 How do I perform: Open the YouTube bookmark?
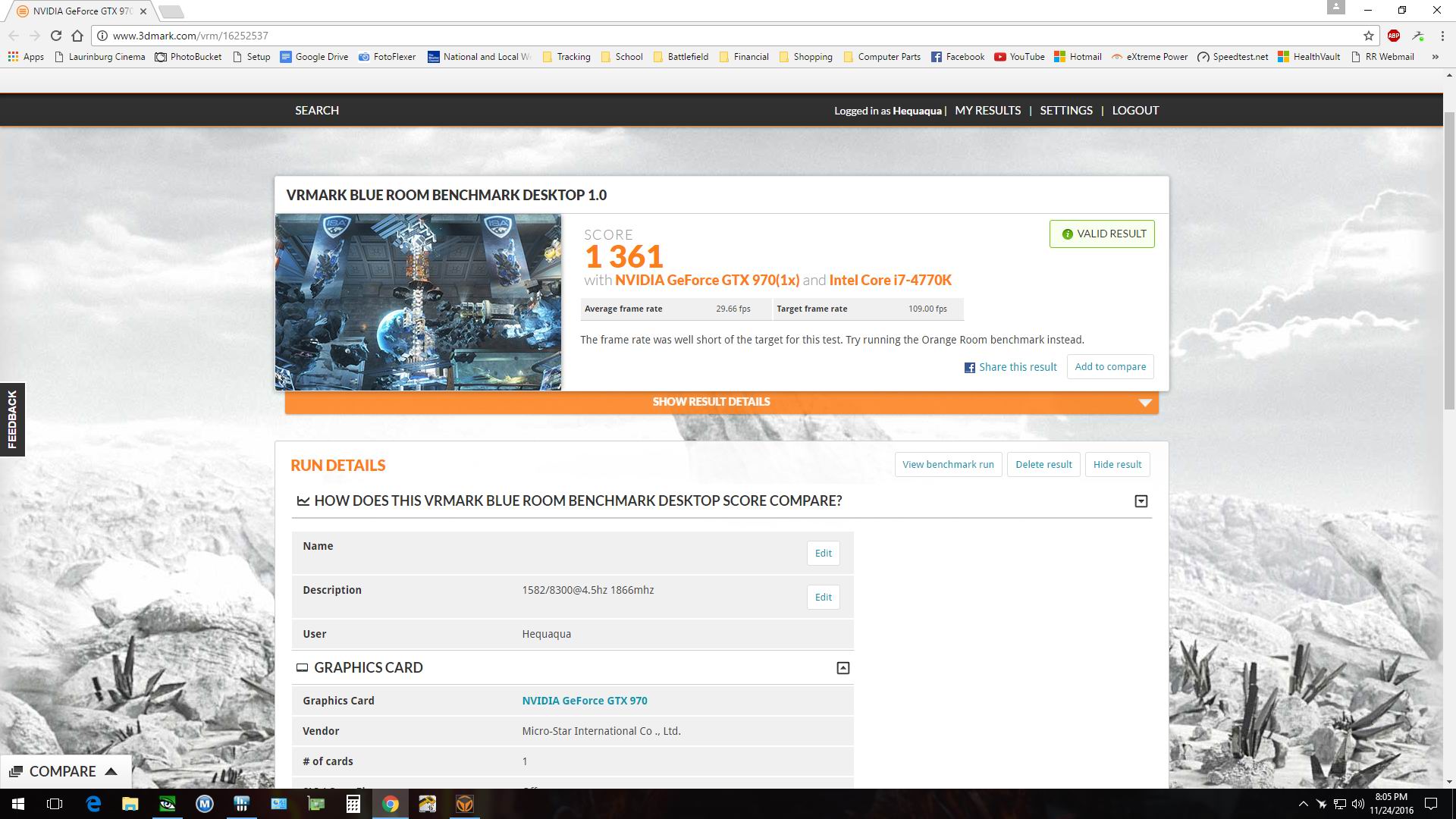point(1019,57)
